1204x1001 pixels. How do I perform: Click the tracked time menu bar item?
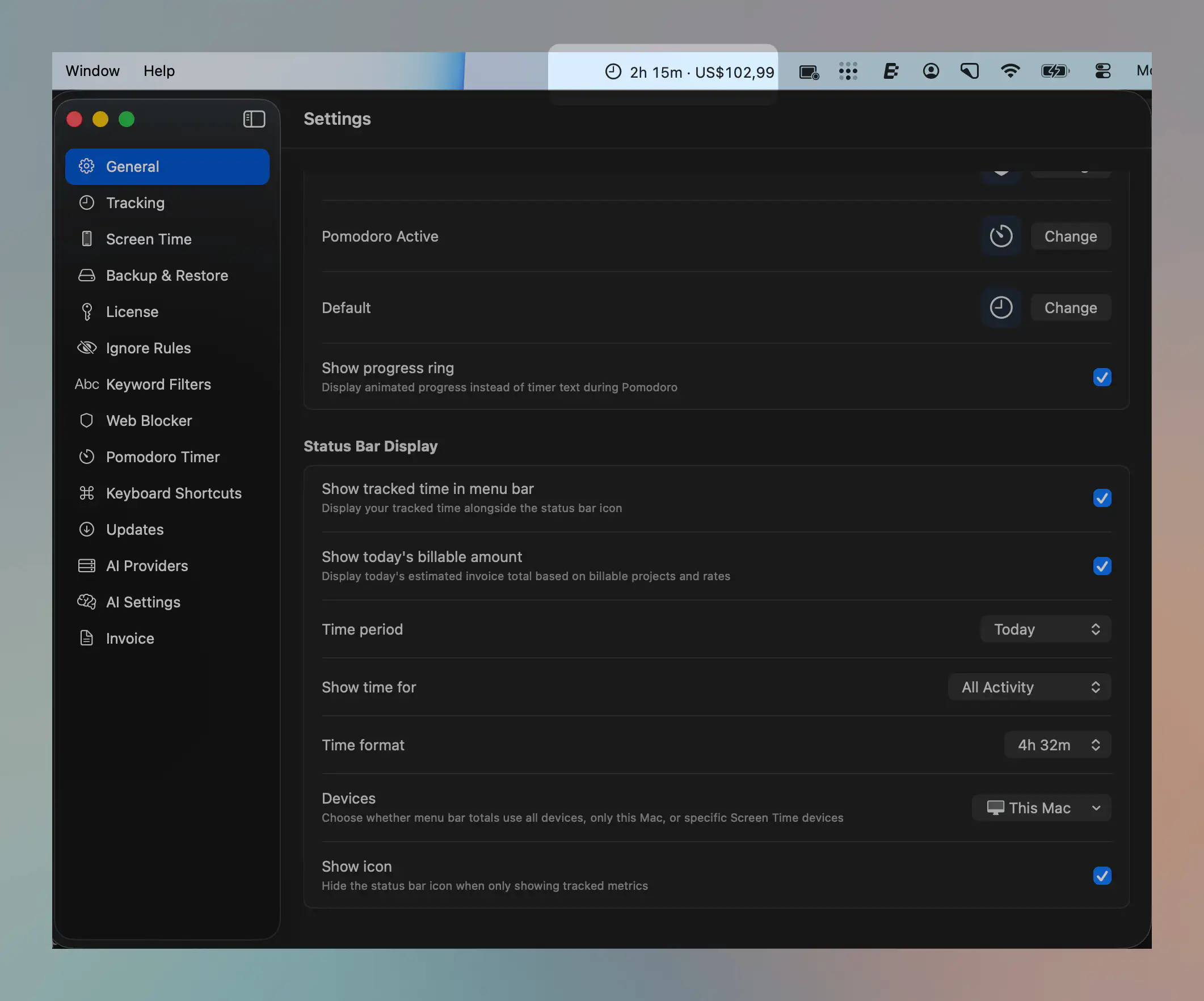(690, 72)
